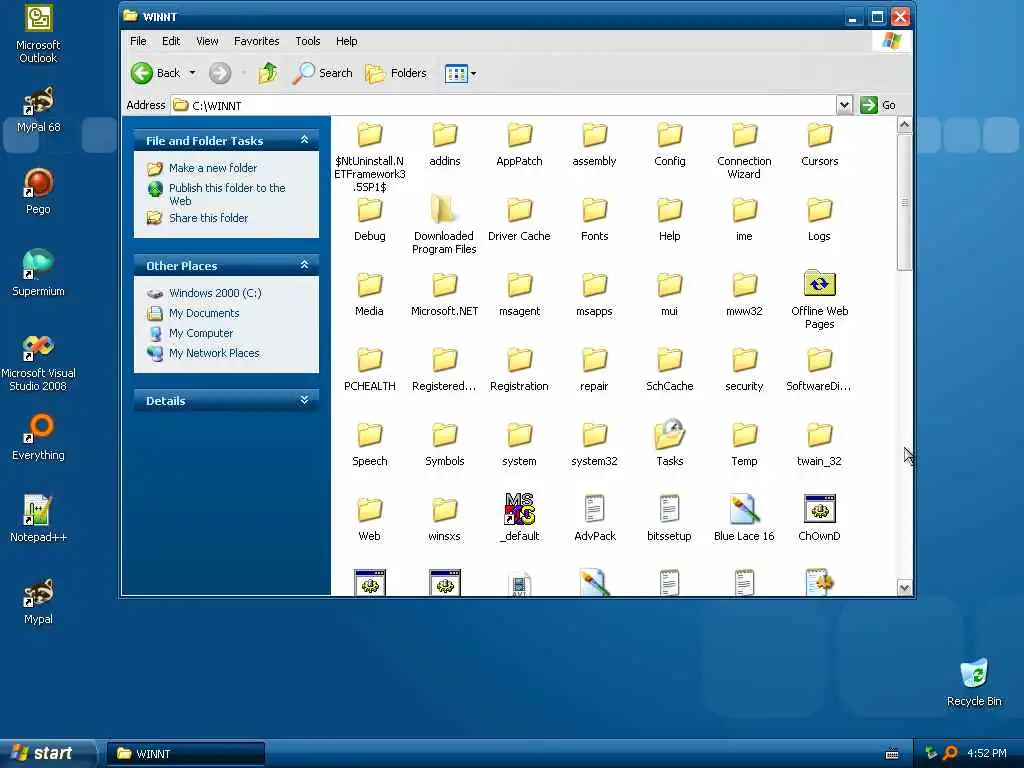Go to My Computer link

click(200, 332)
